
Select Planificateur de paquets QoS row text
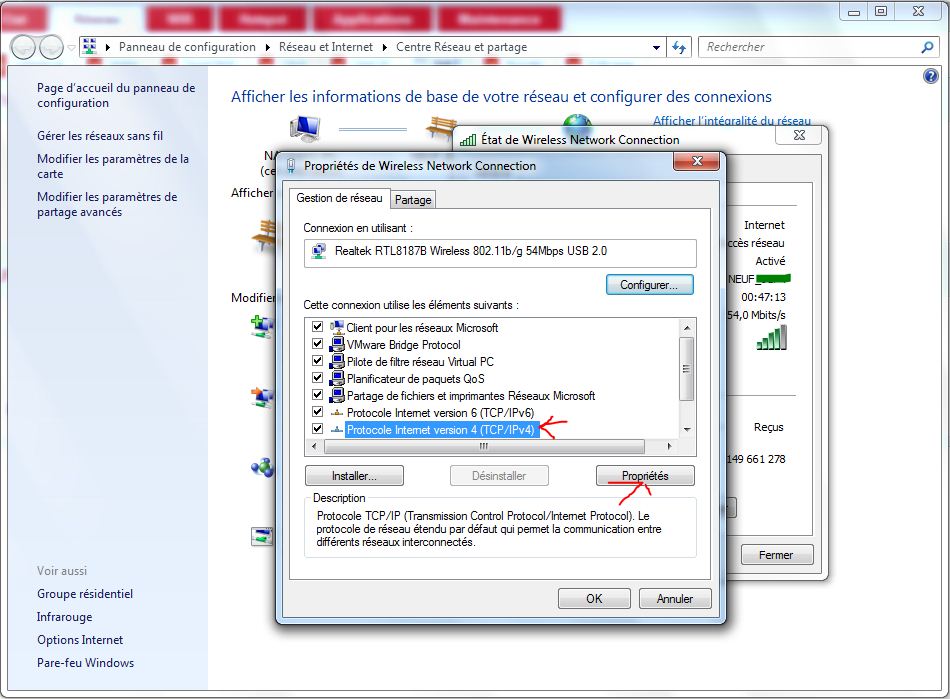(x=416, y=379)
